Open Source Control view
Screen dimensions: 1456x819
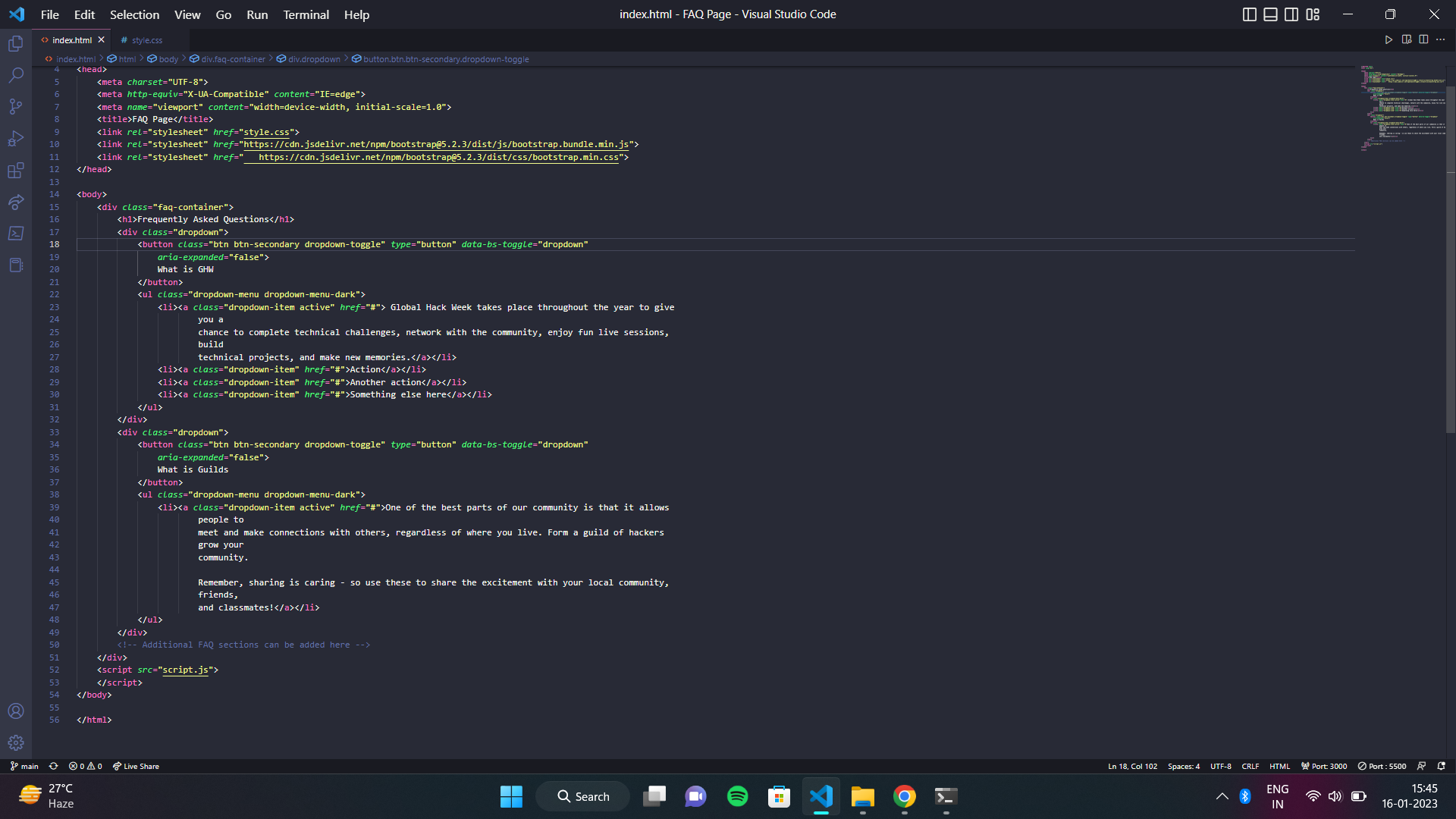[x=16, y=107]
